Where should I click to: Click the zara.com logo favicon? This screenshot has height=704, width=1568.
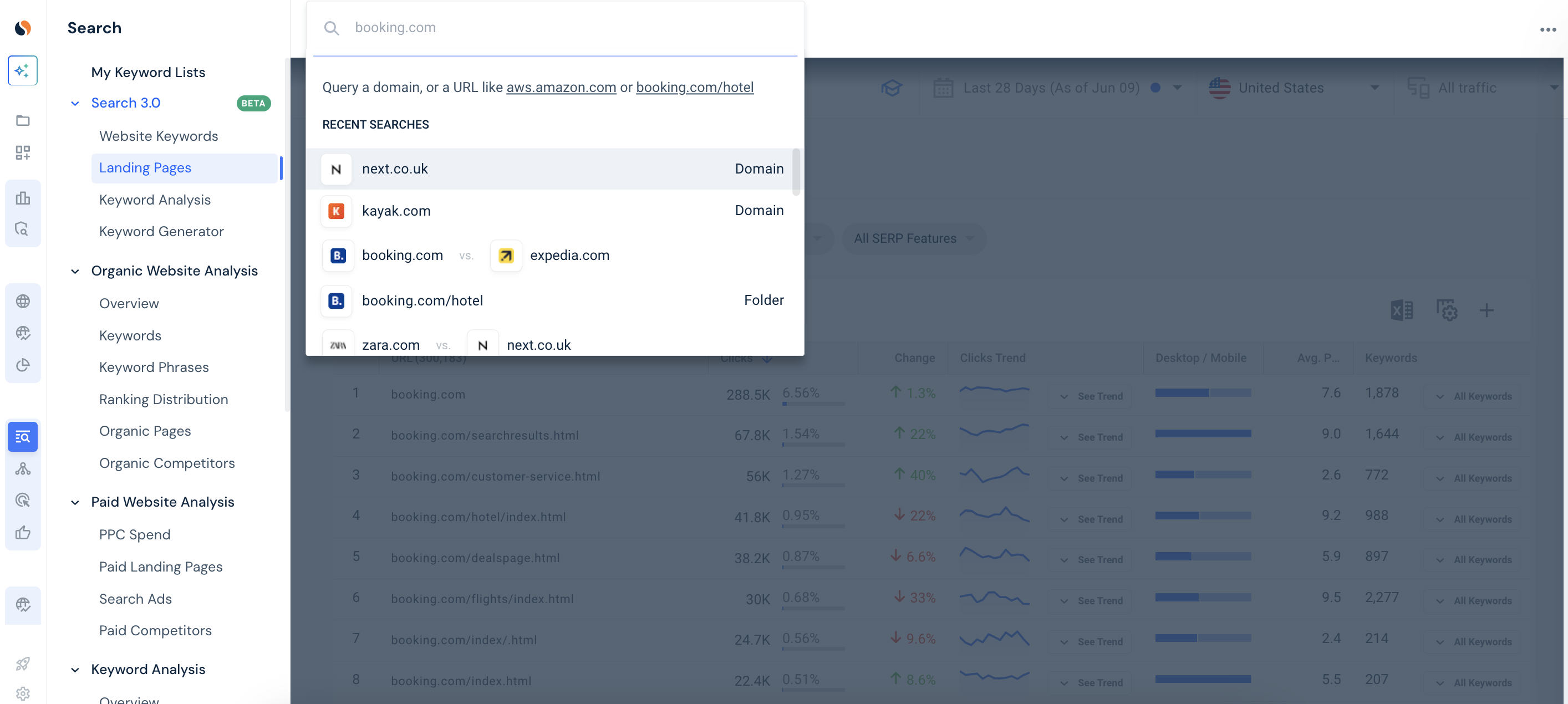[x=338, y=345]
